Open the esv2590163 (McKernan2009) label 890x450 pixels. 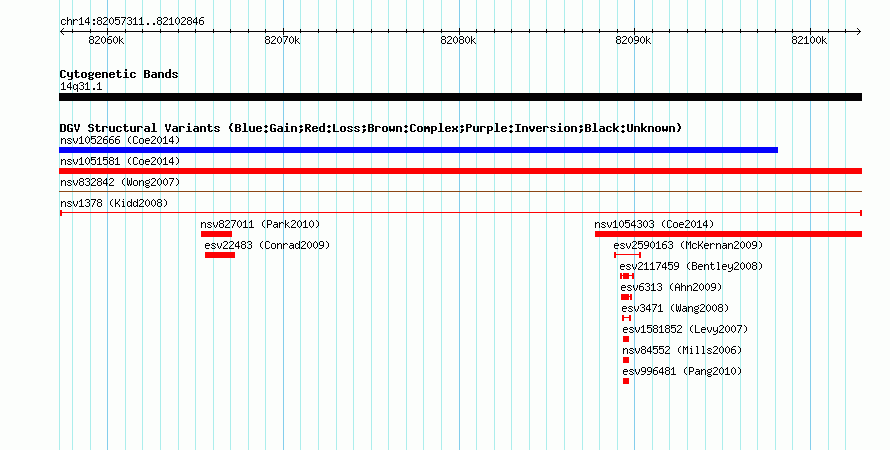tap(688, 245)
